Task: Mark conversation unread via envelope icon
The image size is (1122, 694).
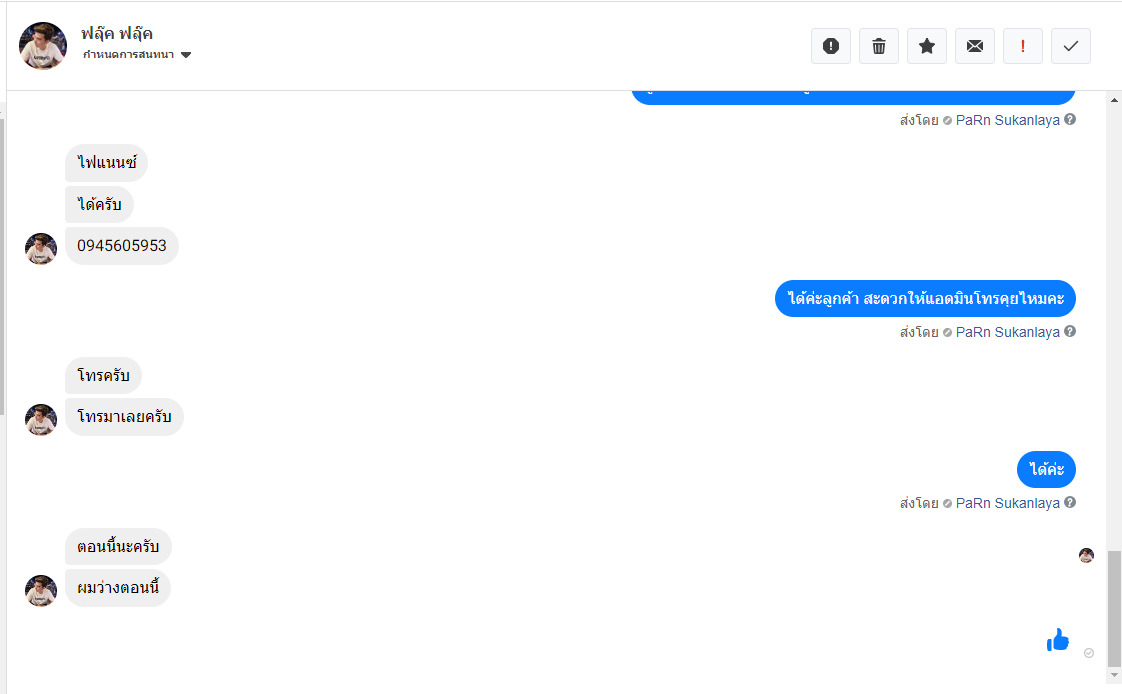Action: point(975,46)
